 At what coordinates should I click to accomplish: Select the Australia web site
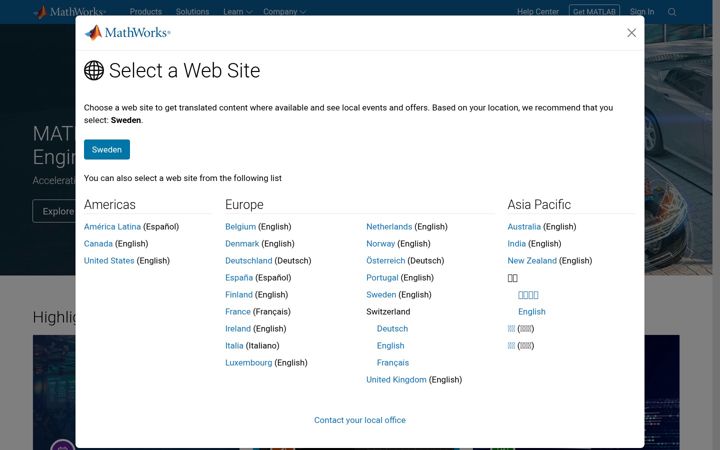[524, 227]
